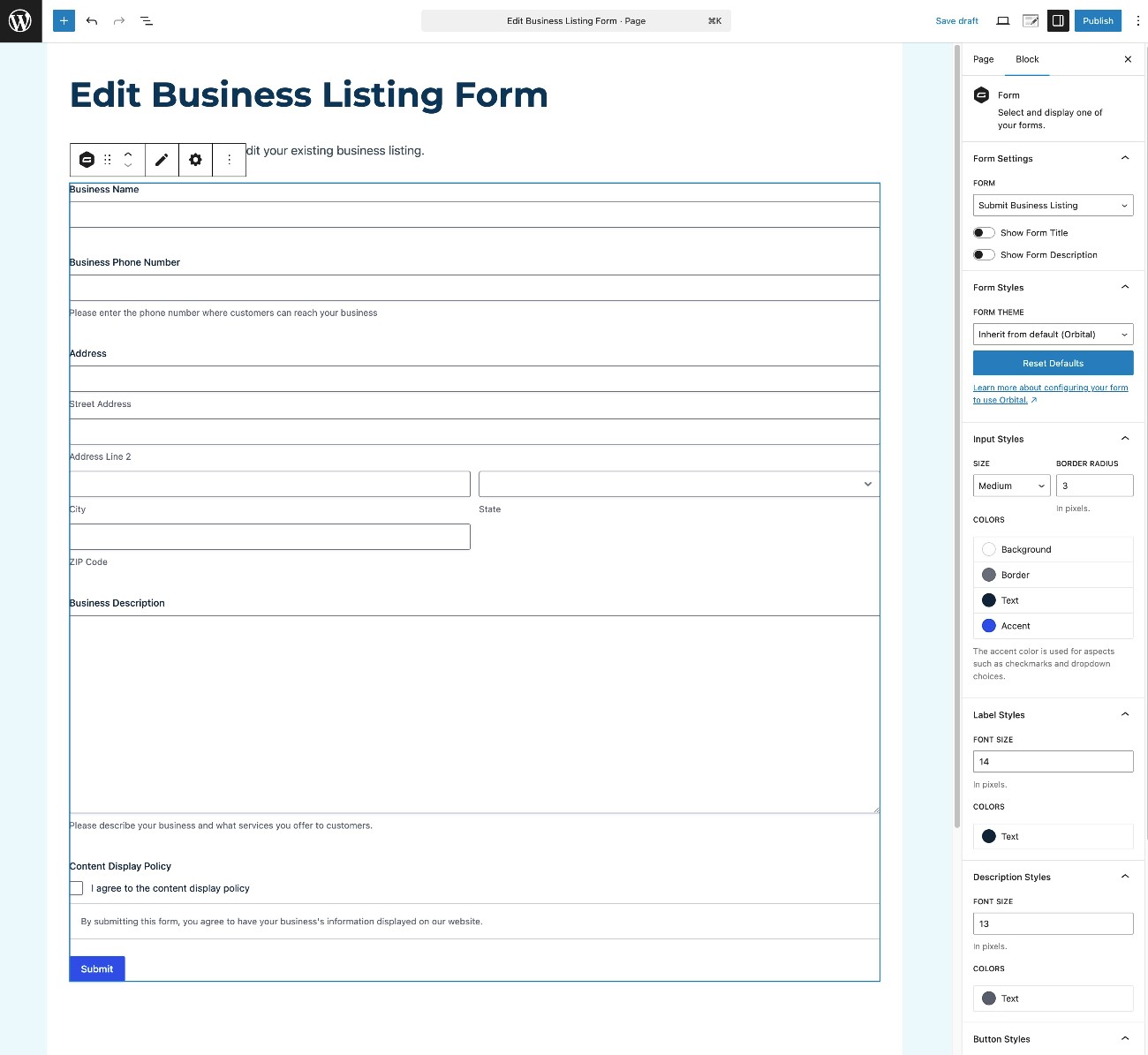Collapse the Input Styles section

pos(1124,438)
